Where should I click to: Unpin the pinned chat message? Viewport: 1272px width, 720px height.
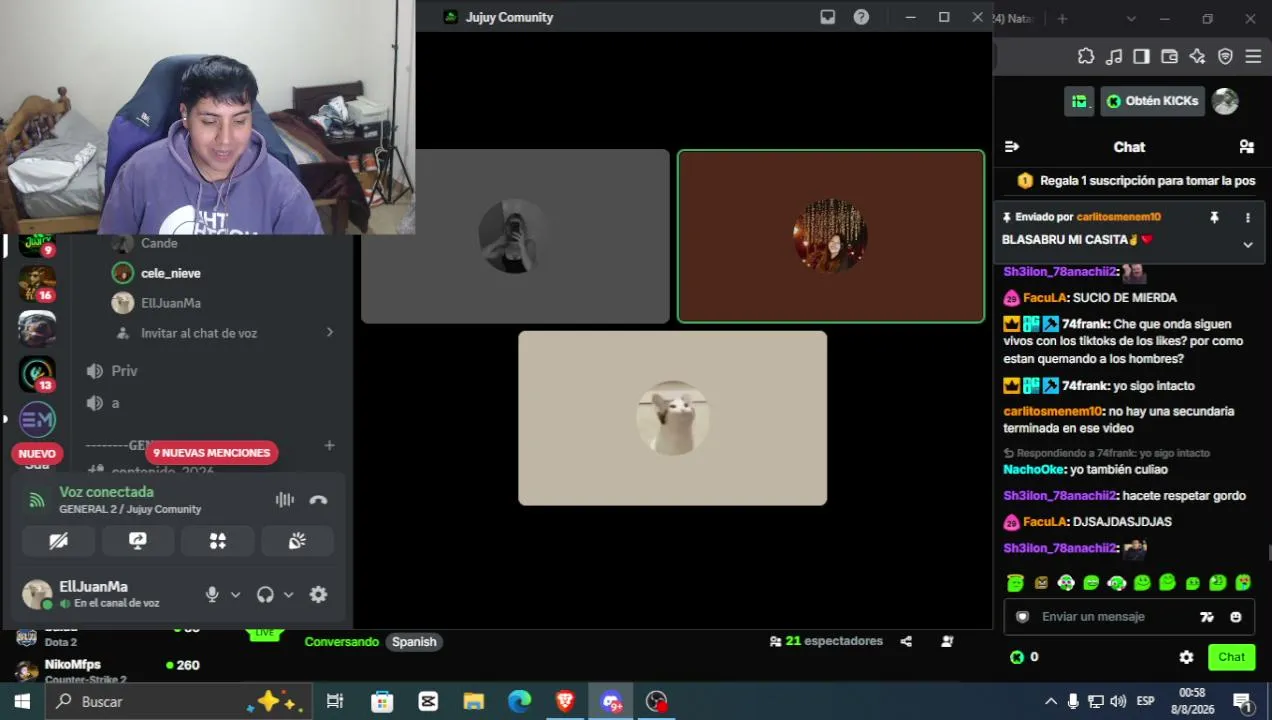[1214, 217]
